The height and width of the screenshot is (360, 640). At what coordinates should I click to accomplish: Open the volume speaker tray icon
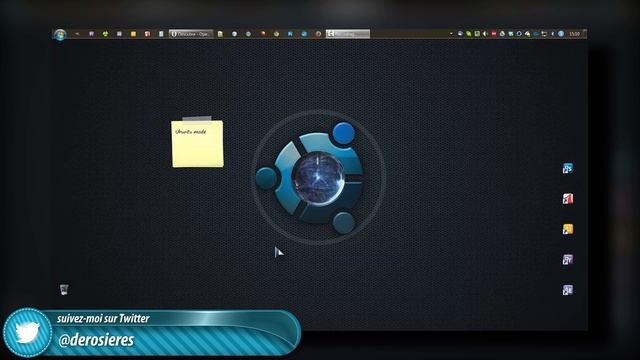pyautogui.click(x=485, y=33)
